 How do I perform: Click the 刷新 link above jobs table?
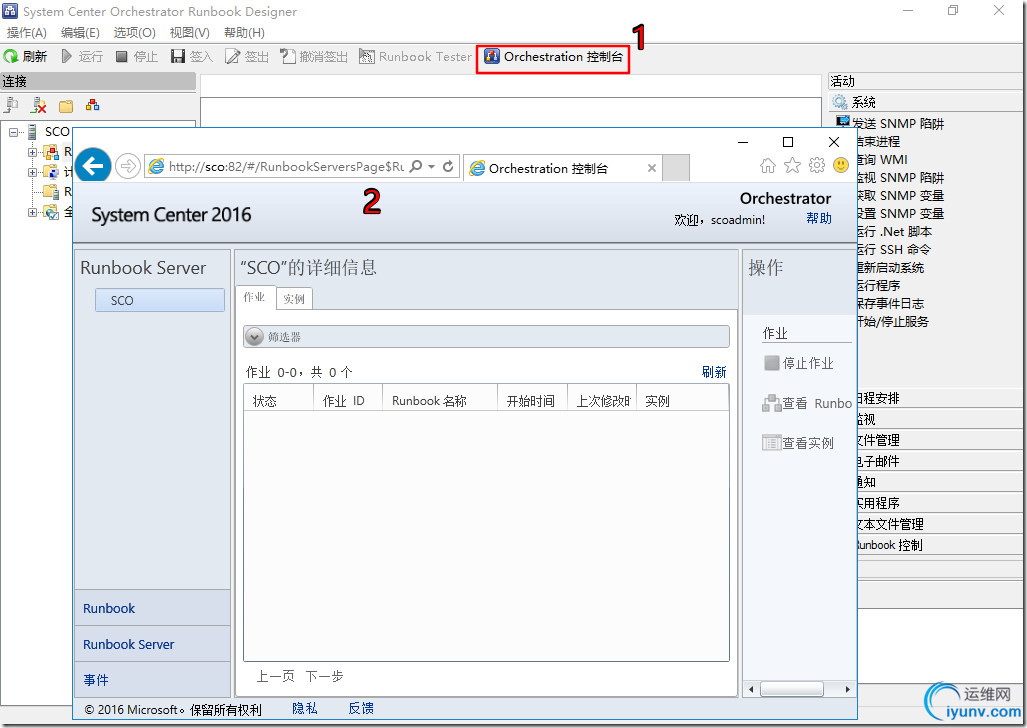tap(714, 372)
